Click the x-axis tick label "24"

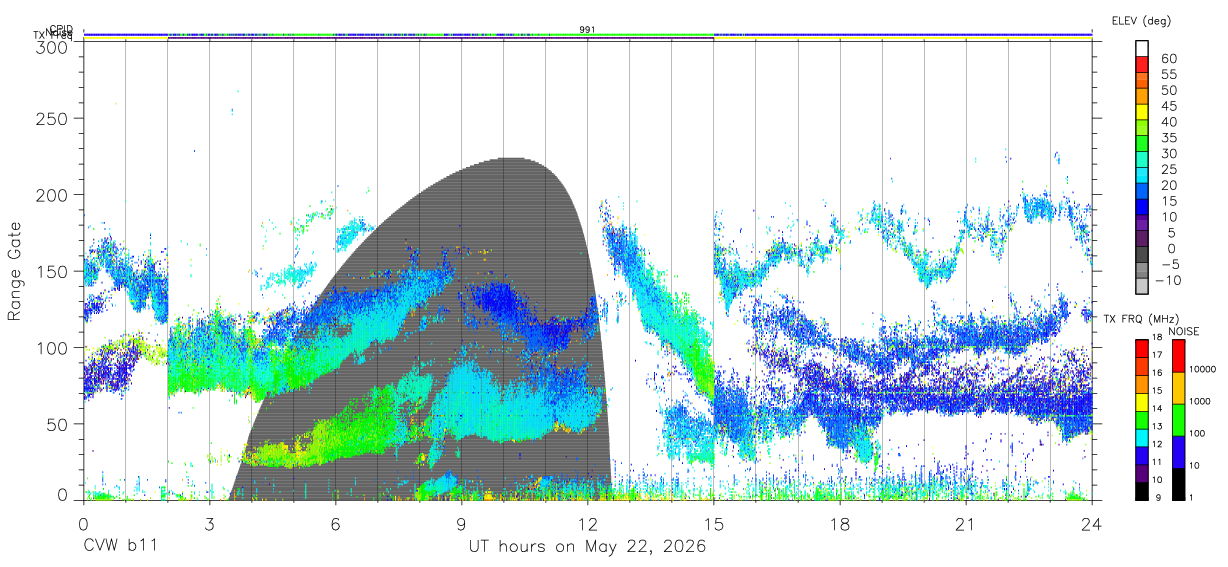click(1091, 524)
